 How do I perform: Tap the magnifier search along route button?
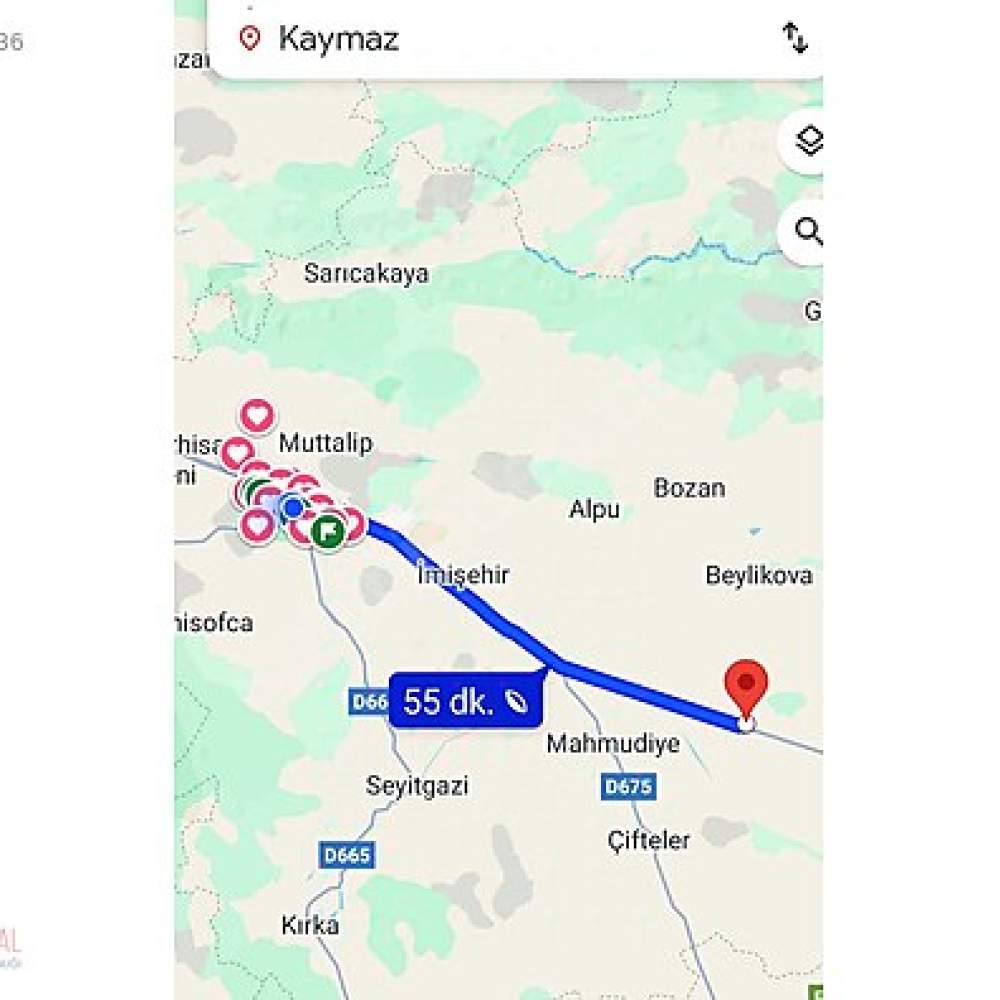(806, 232)
